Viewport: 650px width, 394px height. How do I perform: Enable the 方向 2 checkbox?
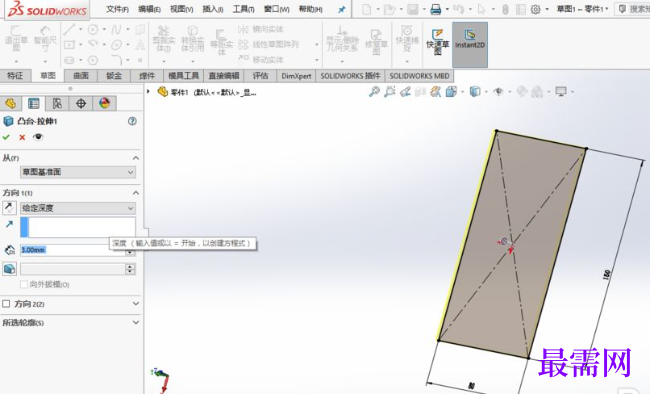pyautogui.click(x=6, y=304)
